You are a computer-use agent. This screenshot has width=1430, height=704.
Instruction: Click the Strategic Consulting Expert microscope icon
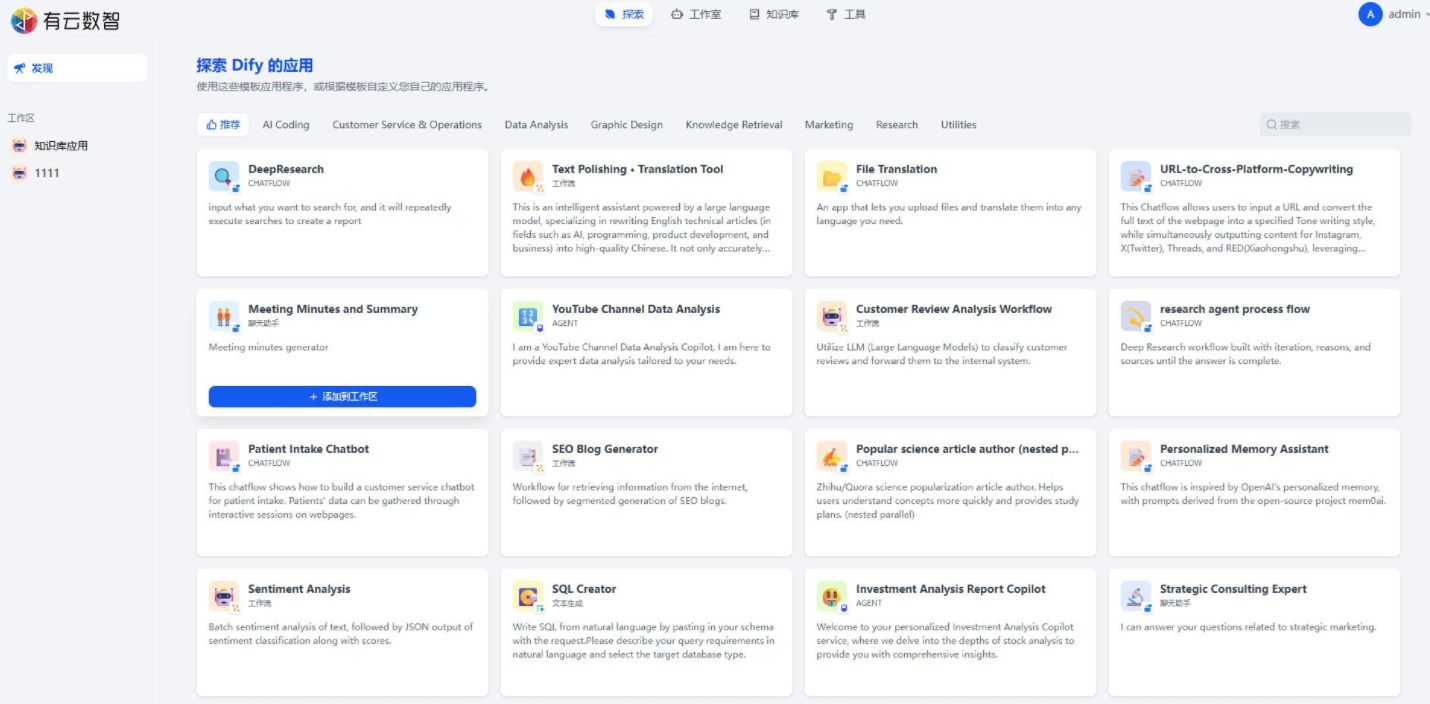(1135, 597)
